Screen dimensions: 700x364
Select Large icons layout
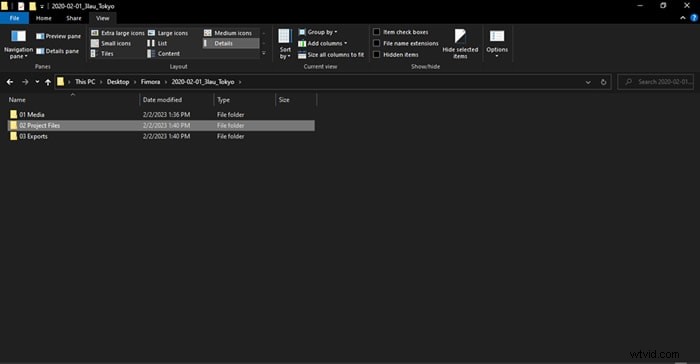click(x=168, y=33)
